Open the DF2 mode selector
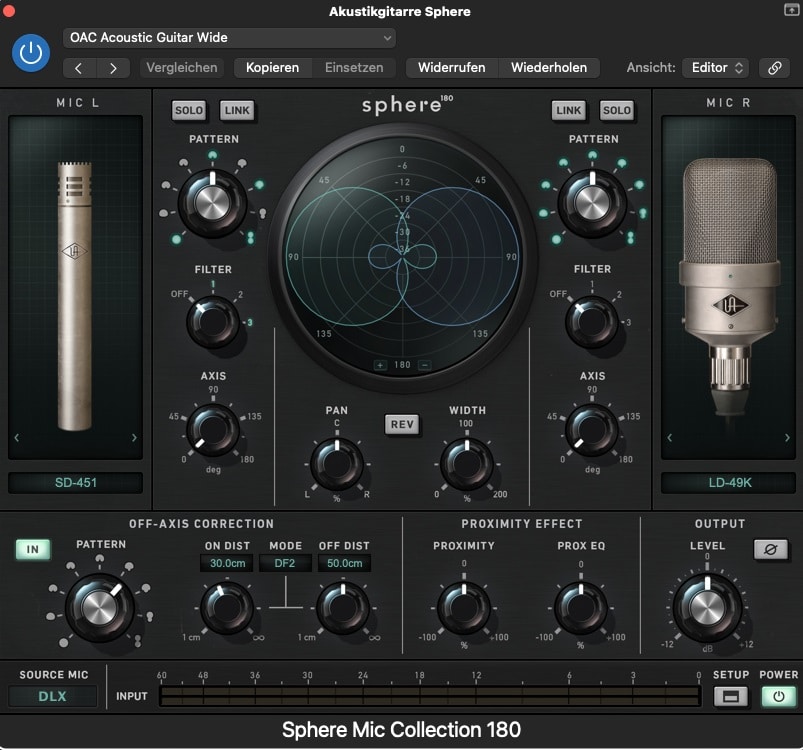Screen dimensions: 803x750 285,563
